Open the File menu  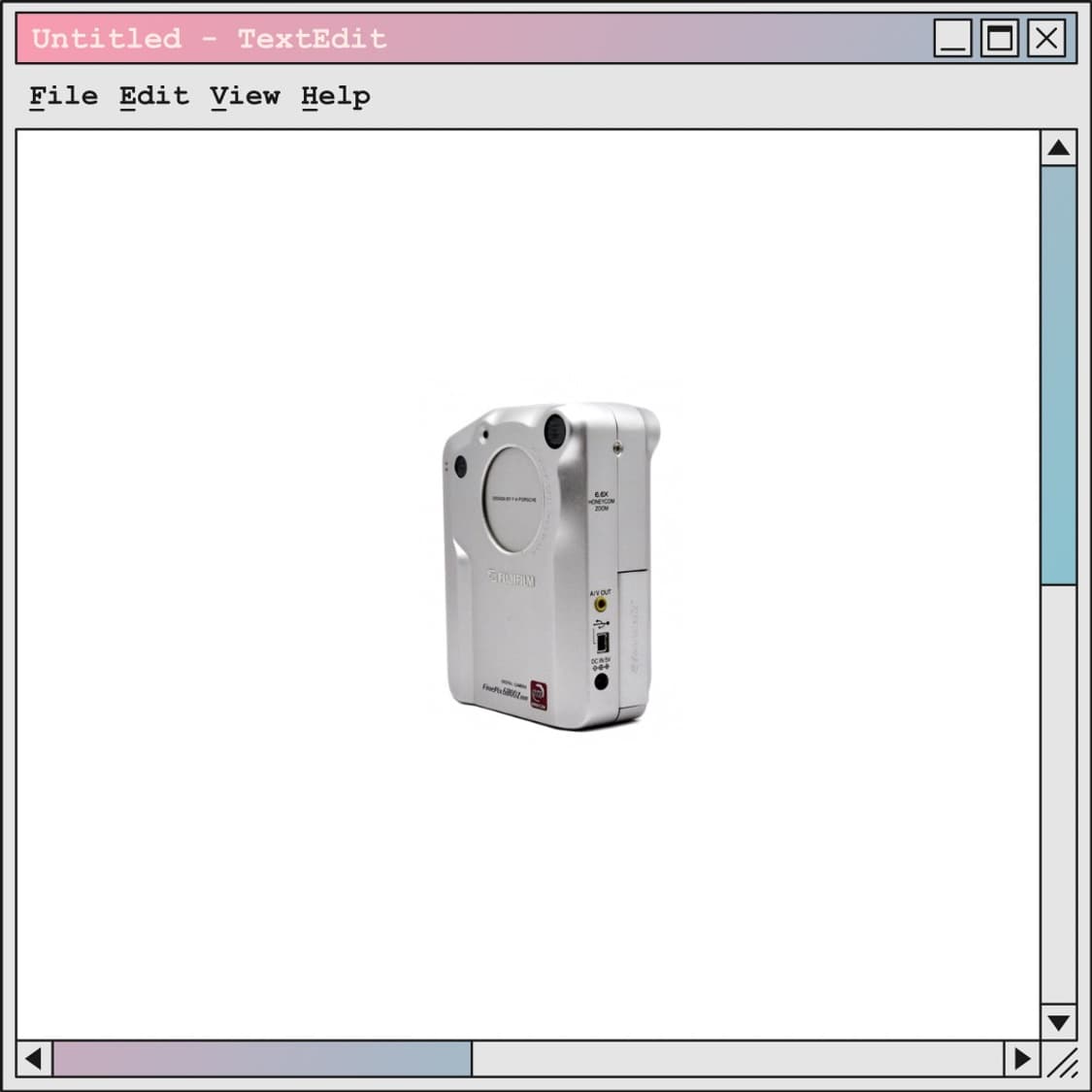point(63,96)
